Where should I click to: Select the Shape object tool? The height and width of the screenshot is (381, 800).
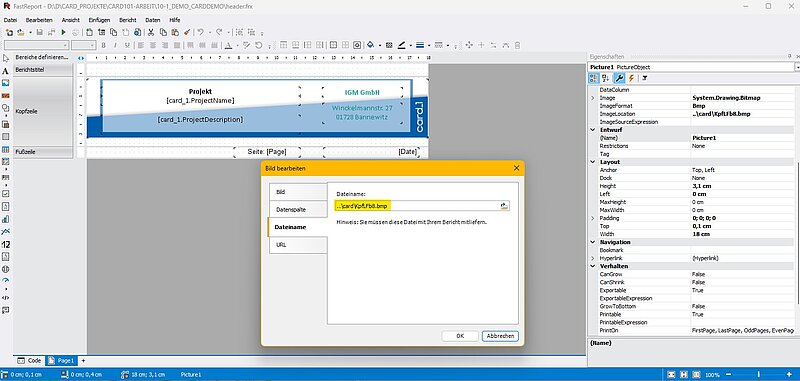click(x=6, y=108)
